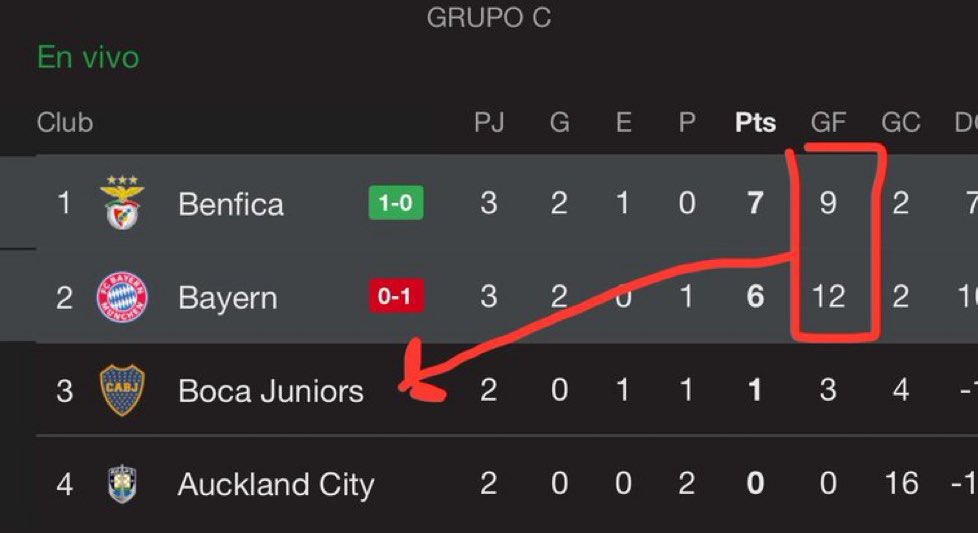The image size is (978, 533).
Task: Click the Club column header
Action: (65, 122)
